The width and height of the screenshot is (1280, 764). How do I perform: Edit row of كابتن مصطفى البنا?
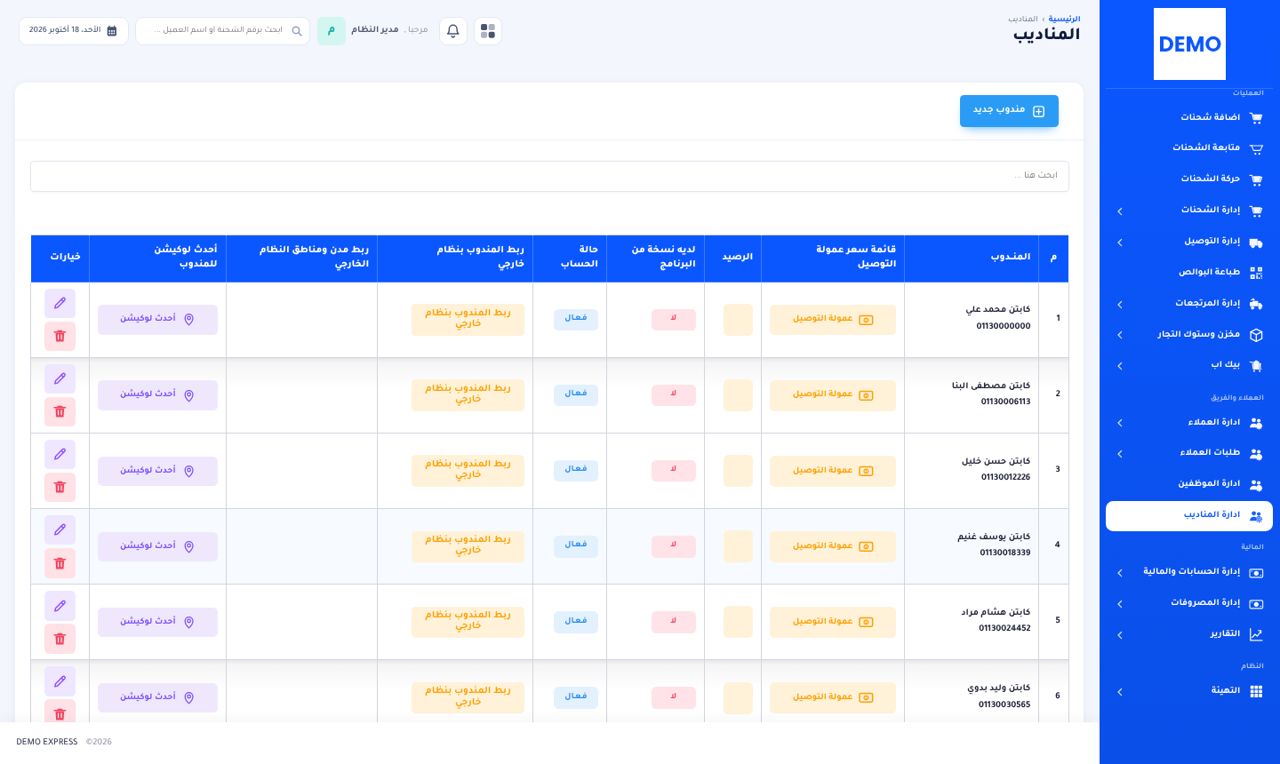point(60,379)
